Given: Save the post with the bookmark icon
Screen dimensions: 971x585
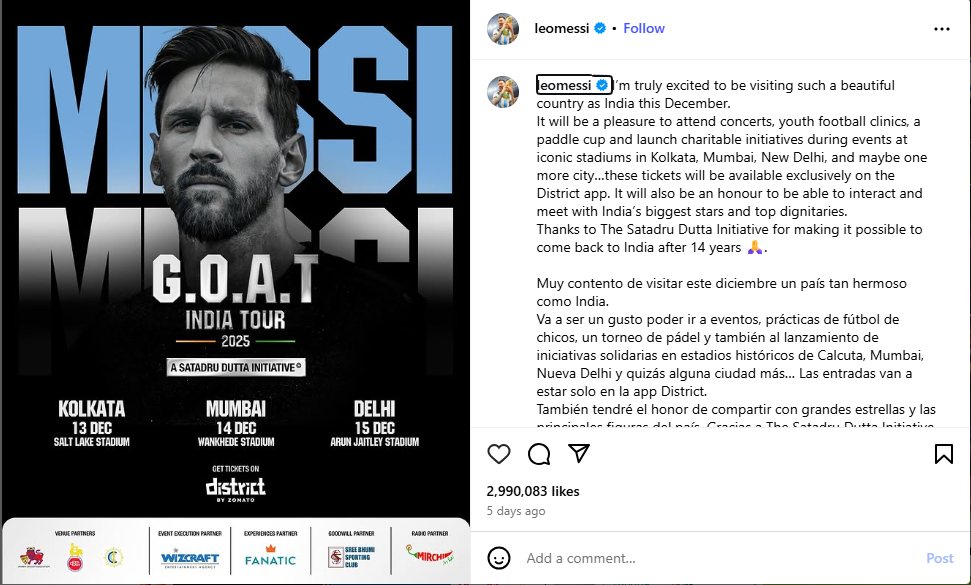Looking at the screenshot, I should point(943,454).
